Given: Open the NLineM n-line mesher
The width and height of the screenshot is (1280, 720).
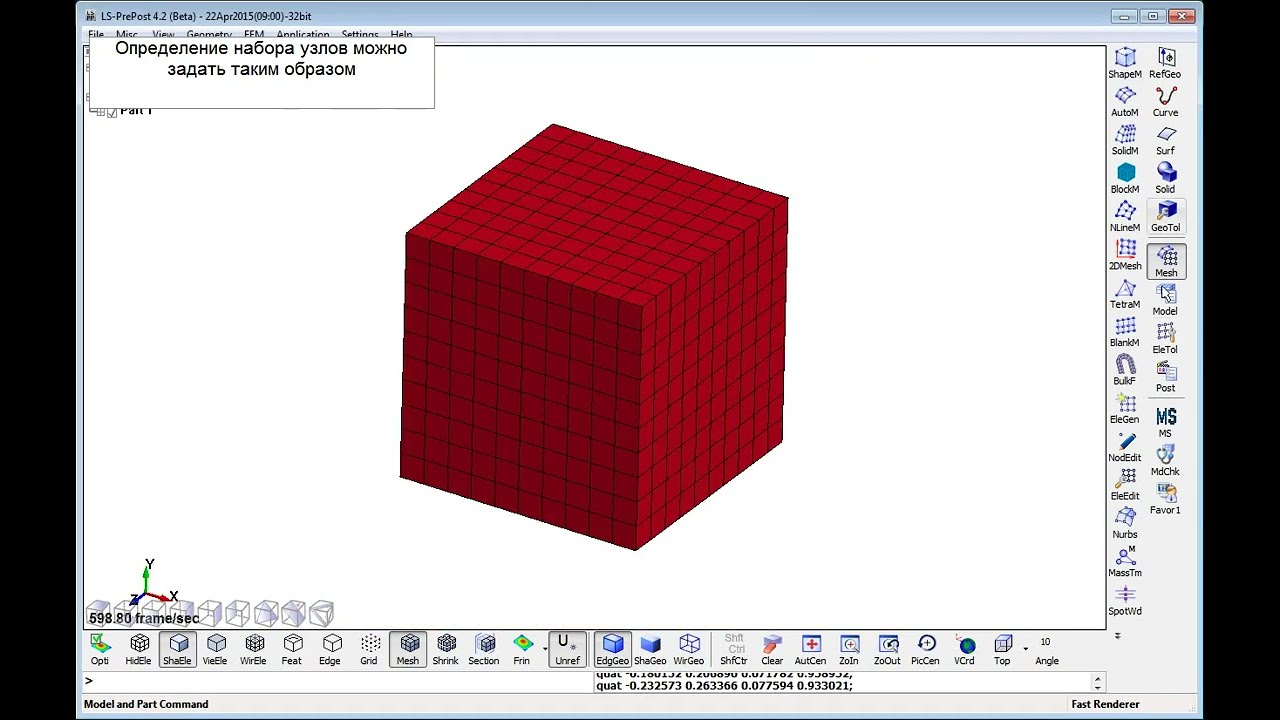Looking at the screenshot, I should [x=1125, y=216].
